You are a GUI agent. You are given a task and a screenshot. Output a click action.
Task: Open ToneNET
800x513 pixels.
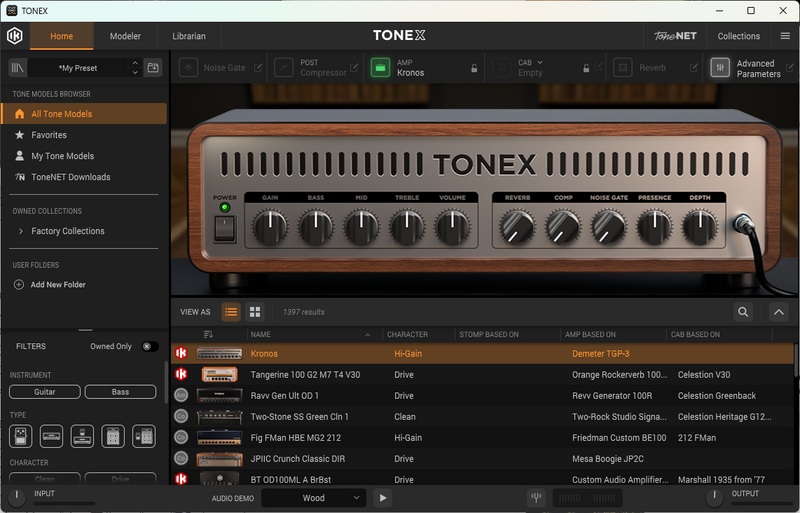pos(675,36)
